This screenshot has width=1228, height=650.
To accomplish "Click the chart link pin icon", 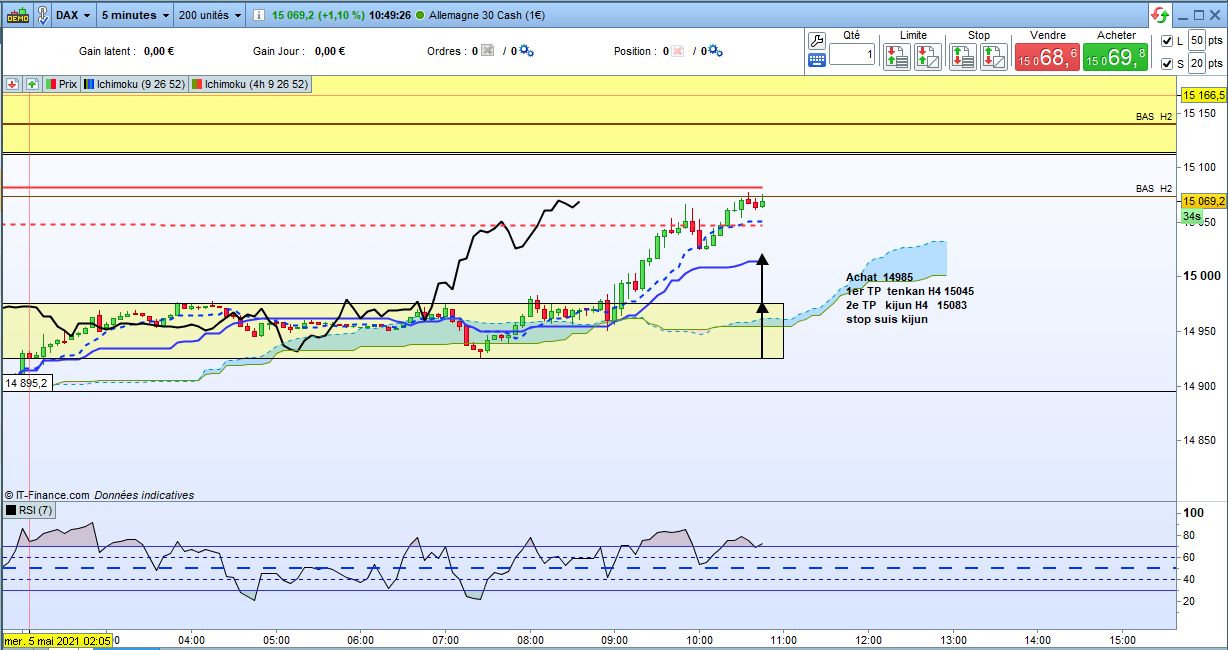I will [x=45, y=15].
